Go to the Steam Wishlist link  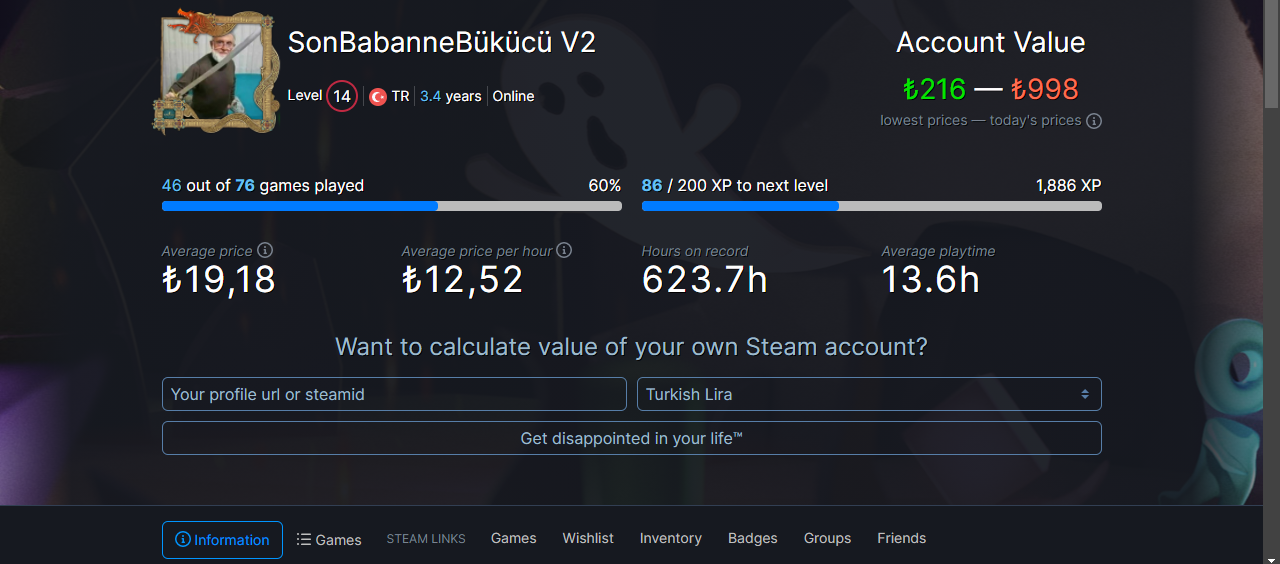click(588, 538)
